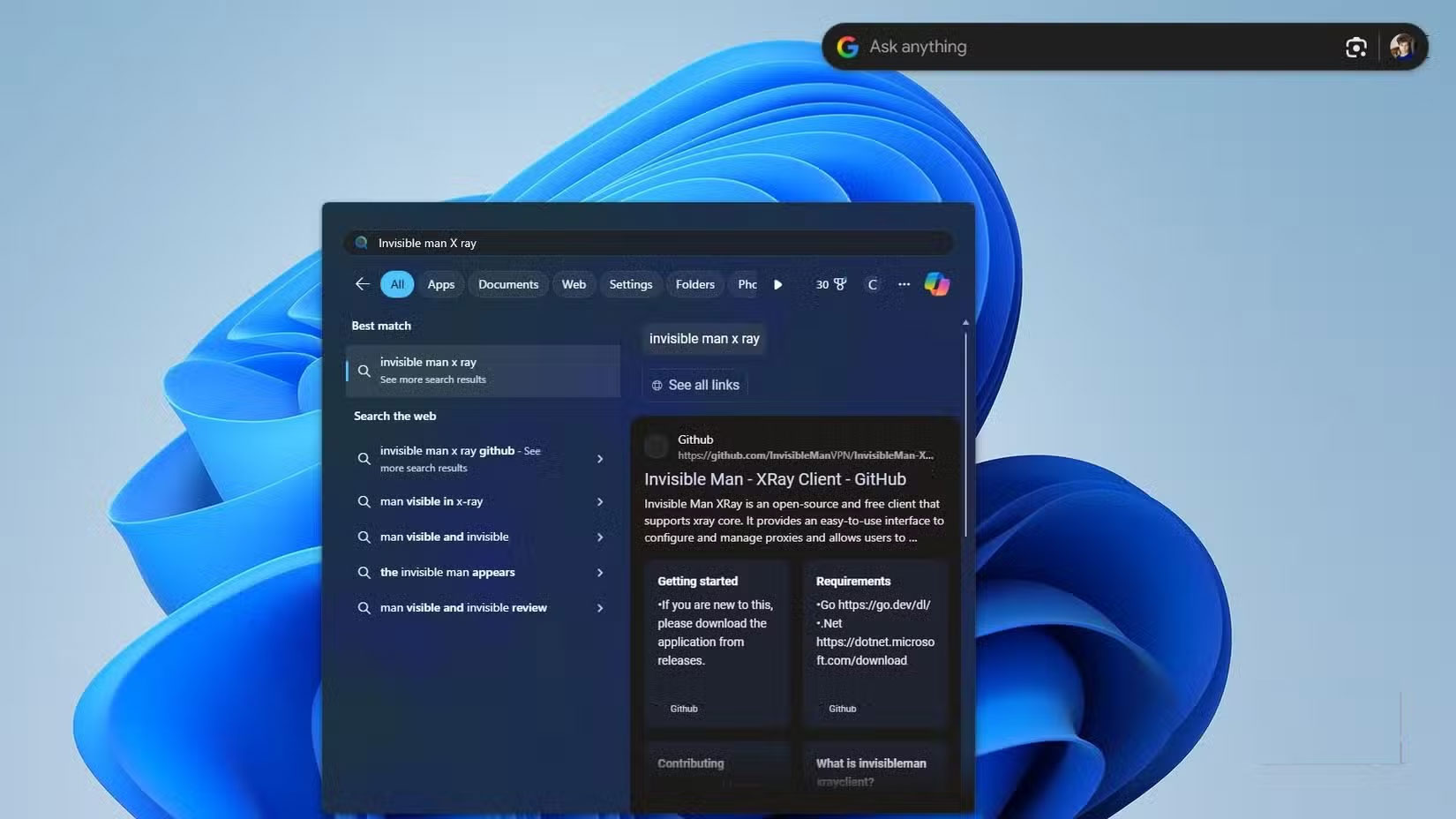The height and width of the screenshot is (819, 1456).
Task: Open Invisible Man - XRay Client GitHub result
Action: tap(775, 479)
